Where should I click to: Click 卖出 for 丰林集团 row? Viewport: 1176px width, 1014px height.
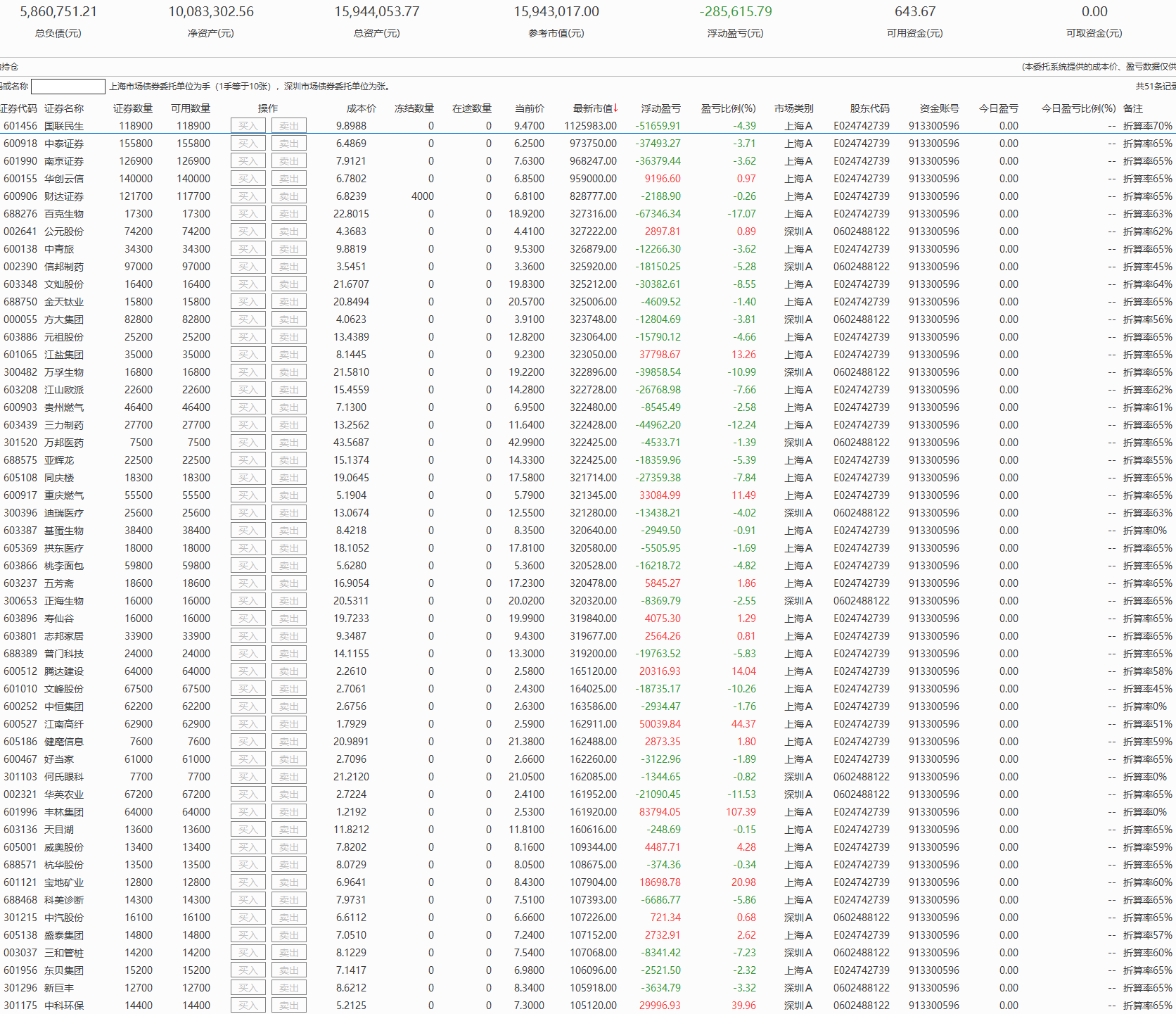[x=288, y=812]
